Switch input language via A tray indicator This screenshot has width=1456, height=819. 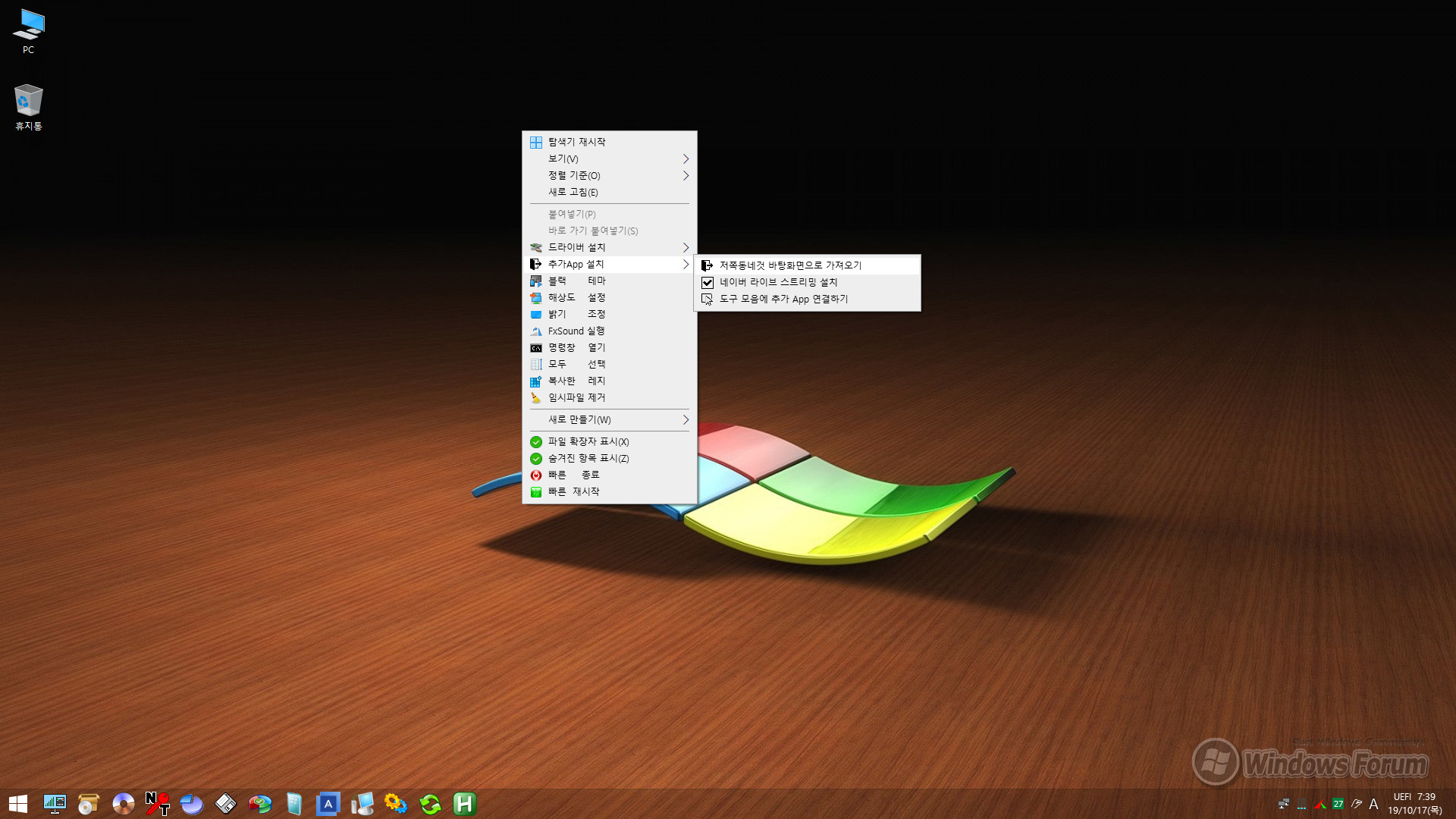(x=1373, y=804)
